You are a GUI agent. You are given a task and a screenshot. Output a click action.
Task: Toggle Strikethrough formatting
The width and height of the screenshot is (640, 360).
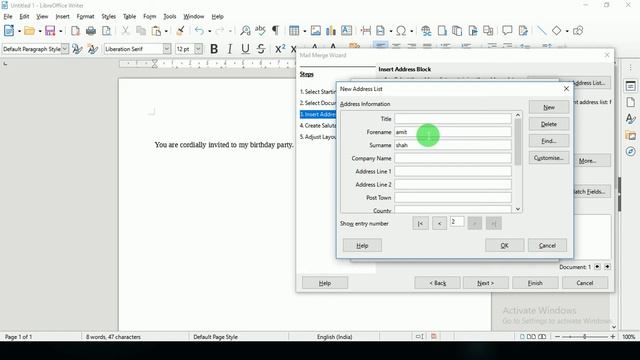click(x=261, y=49)
